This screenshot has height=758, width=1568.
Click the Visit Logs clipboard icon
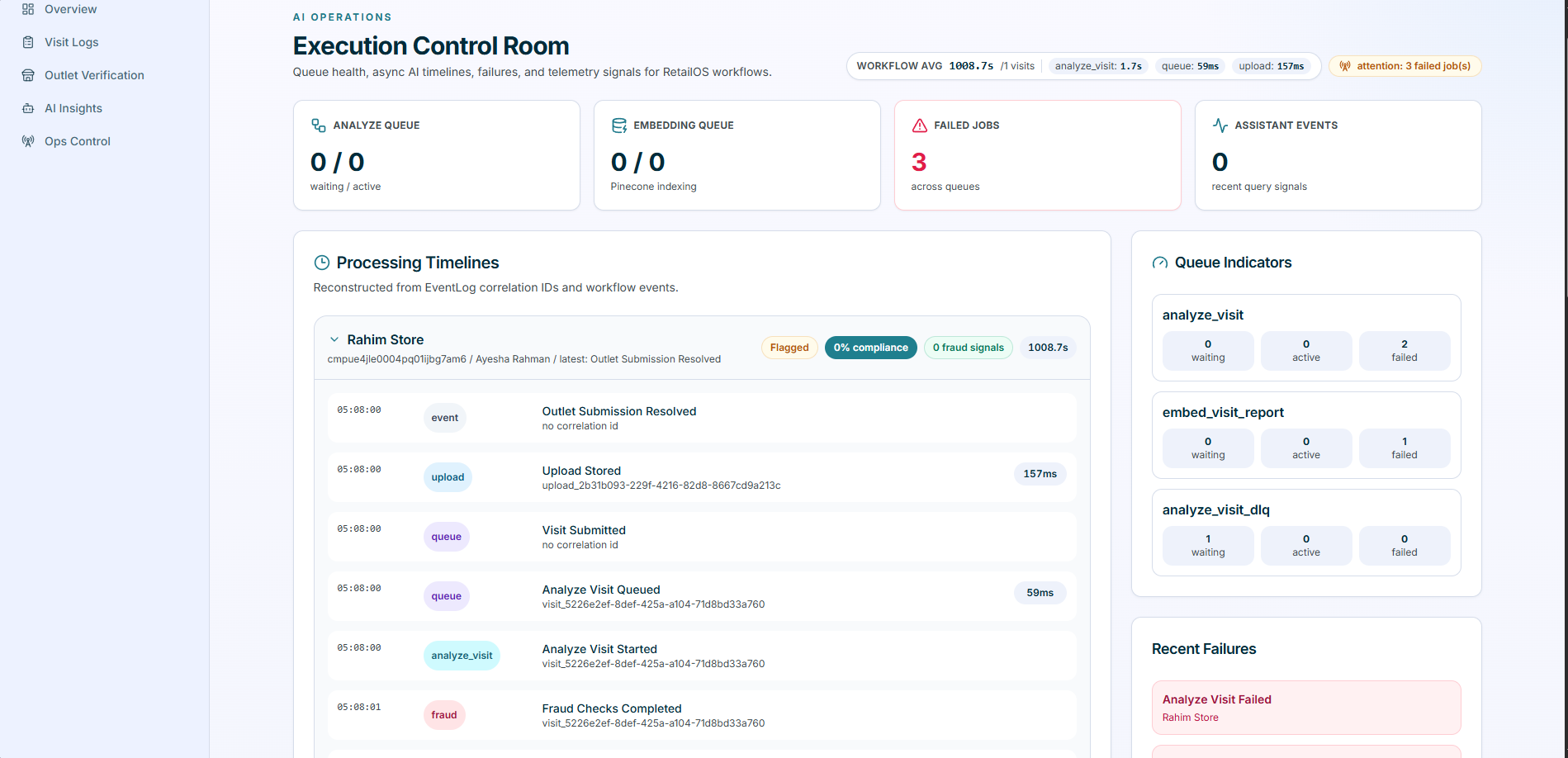point(28,42)
